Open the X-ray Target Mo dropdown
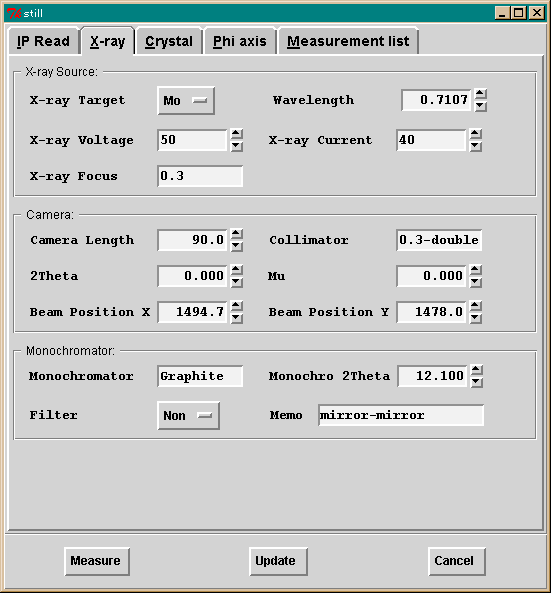 186,101
